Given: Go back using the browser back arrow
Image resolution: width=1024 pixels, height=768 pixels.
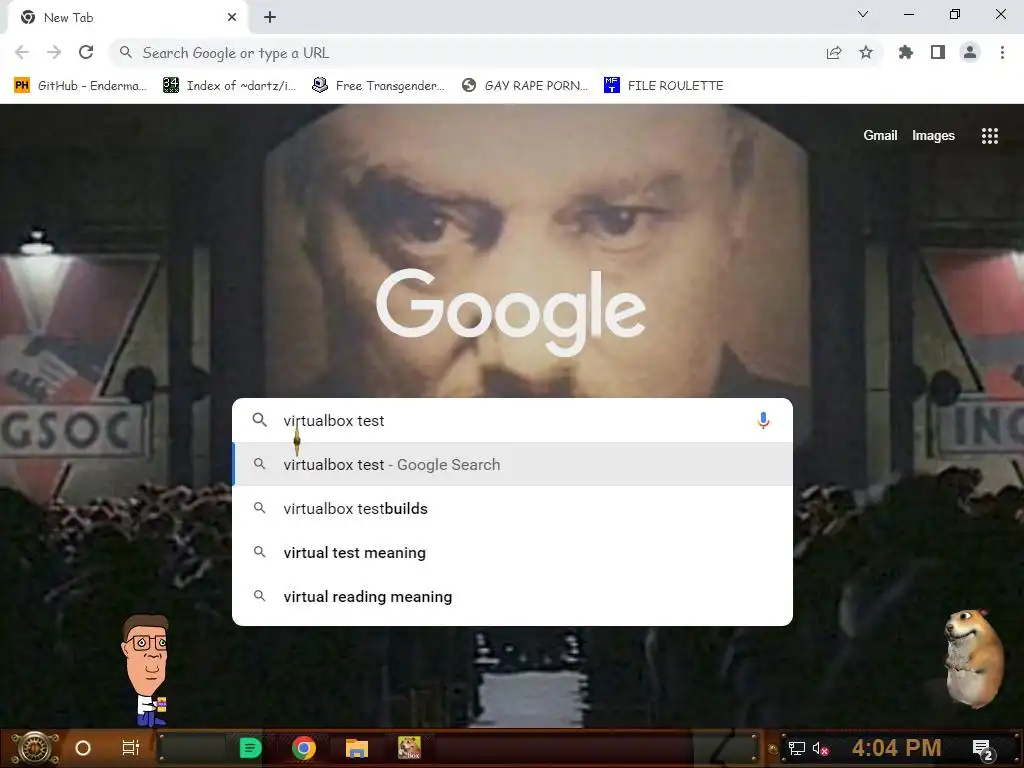Looking at the screenshot, I should (22, 52).
